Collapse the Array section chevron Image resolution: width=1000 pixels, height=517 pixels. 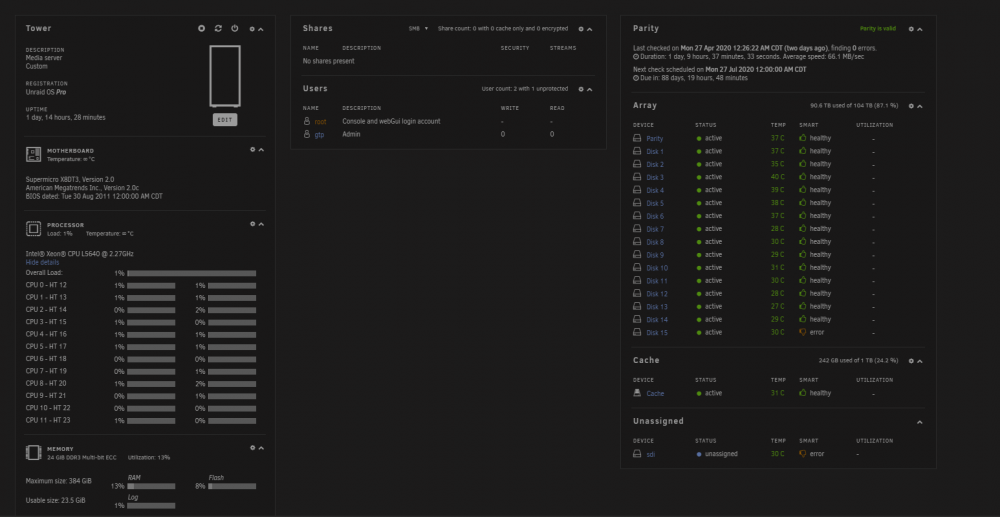[x=920, y=106]
